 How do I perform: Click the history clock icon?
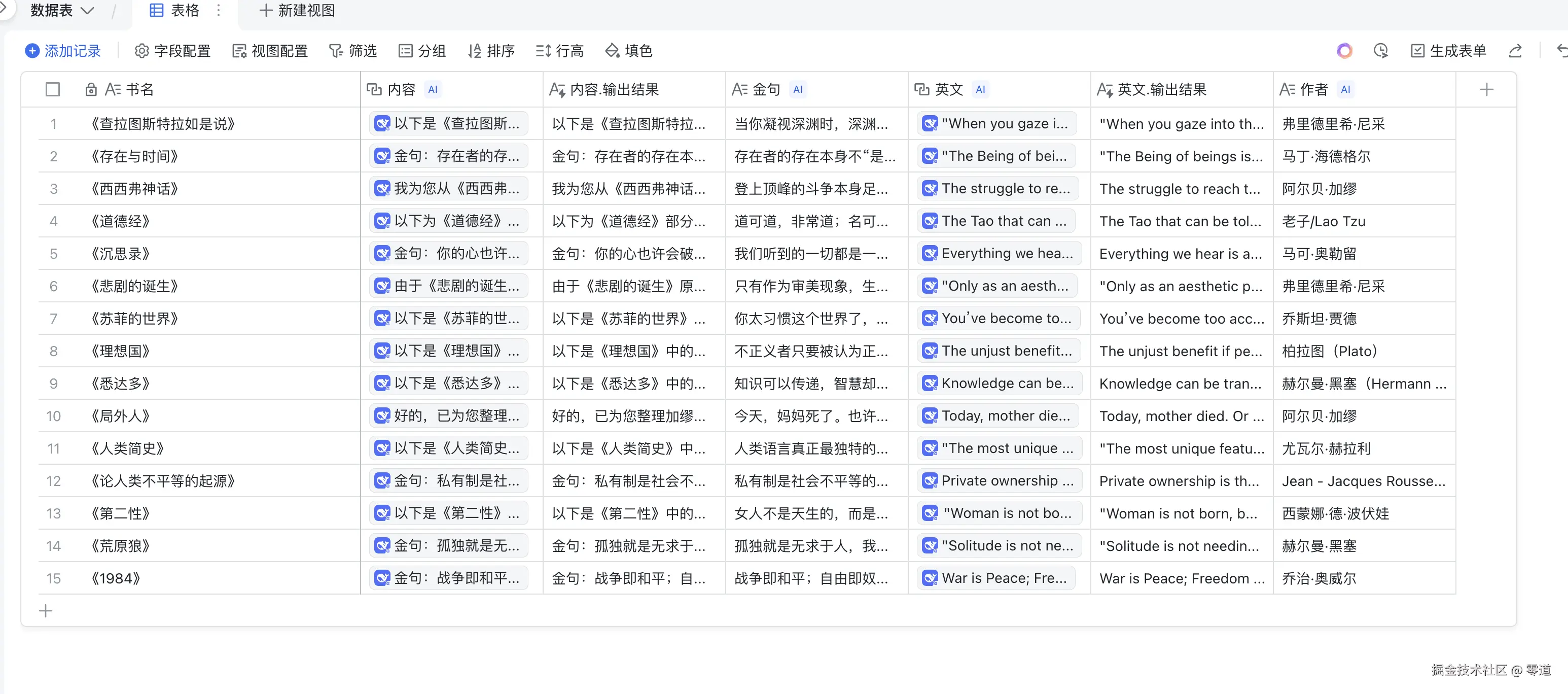coord(1380,51)
